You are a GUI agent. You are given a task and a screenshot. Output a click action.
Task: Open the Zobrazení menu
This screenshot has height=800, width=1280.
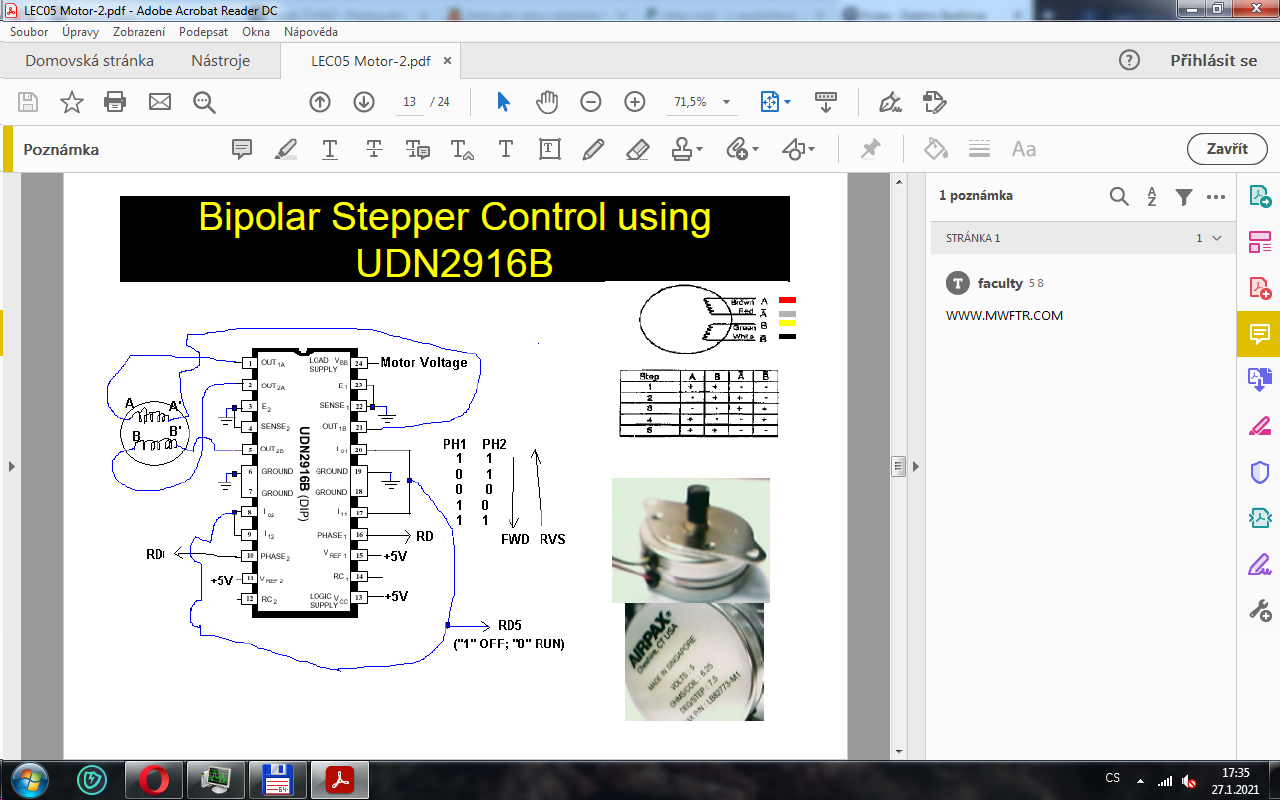139,31
